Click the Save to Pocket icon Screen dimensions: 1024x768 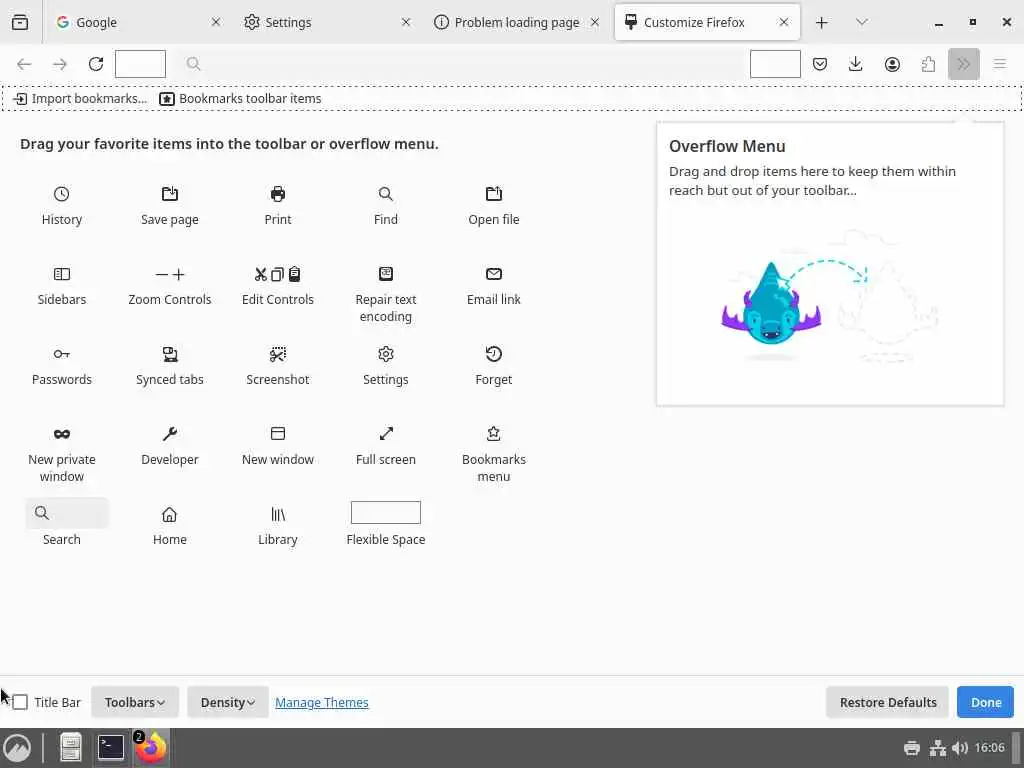(x=820, y=64)
